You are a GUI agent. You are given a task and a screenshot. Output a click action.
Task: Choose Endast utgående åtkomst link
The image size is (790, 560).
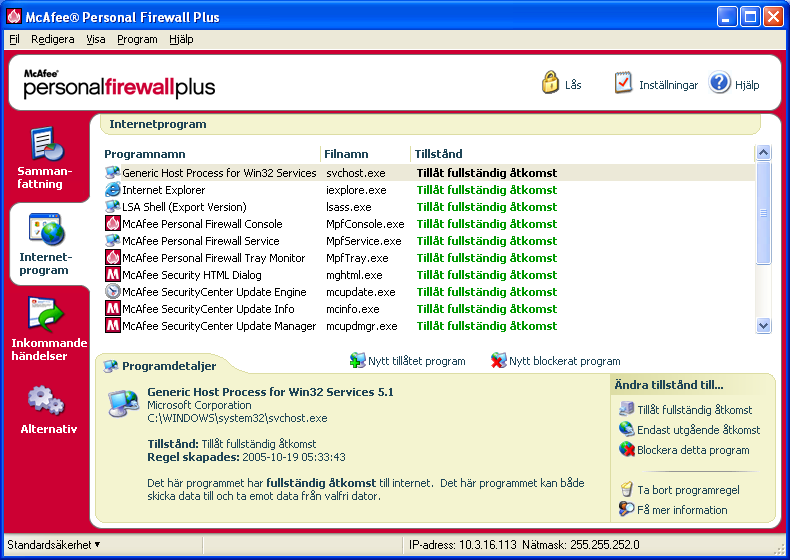click(698, 430)
